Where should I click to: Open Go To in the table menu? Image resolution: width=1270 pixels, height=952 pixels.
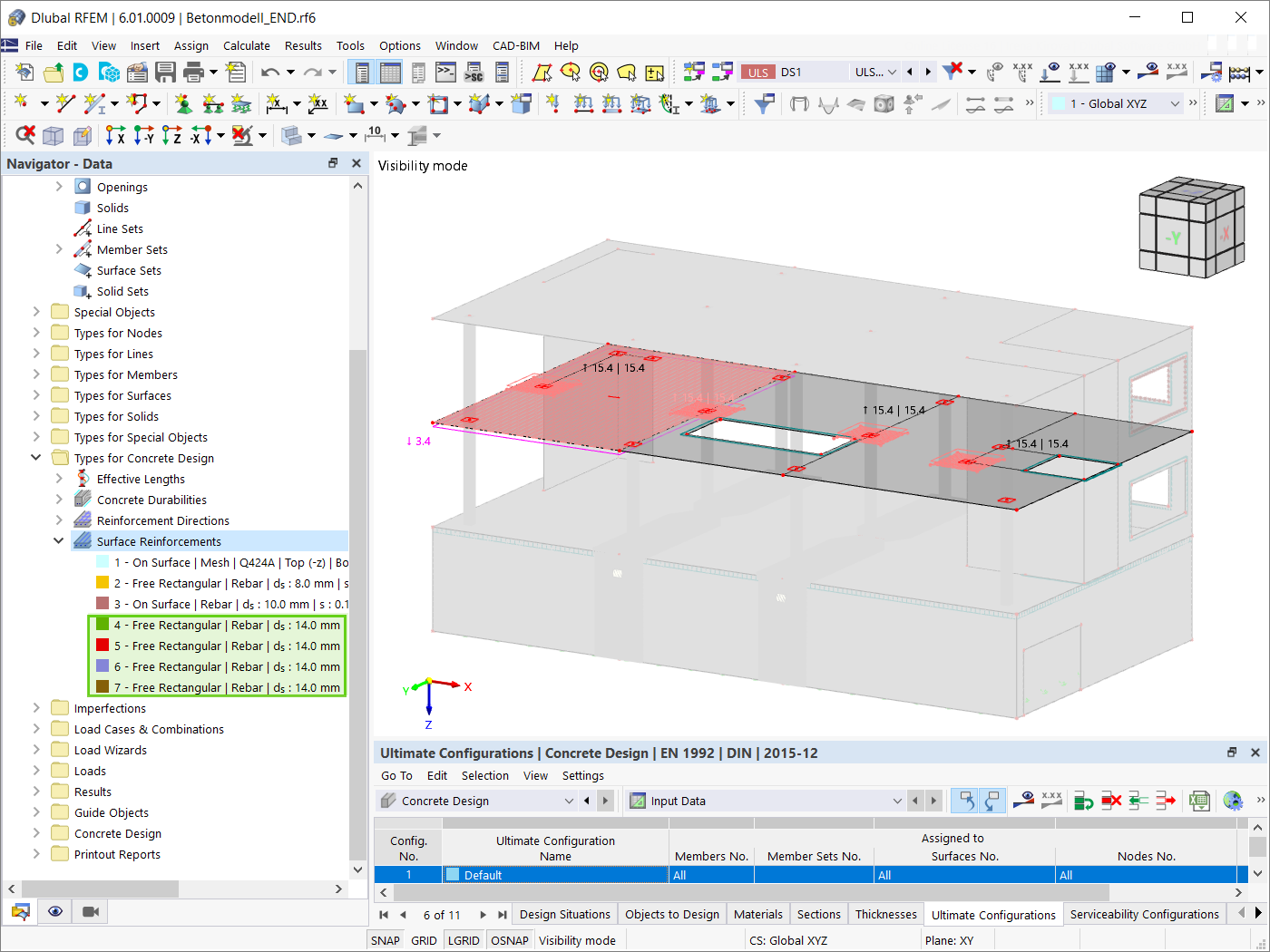(396, 775)
